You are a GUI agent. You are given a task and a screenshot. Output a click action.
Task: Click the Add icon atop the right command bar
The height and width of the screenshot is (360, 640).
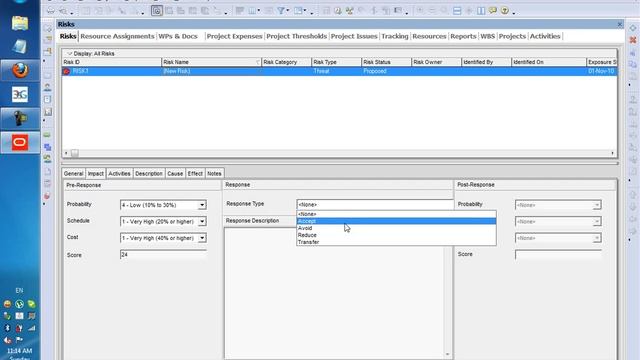pyautogui.click(x=633, y=28)
